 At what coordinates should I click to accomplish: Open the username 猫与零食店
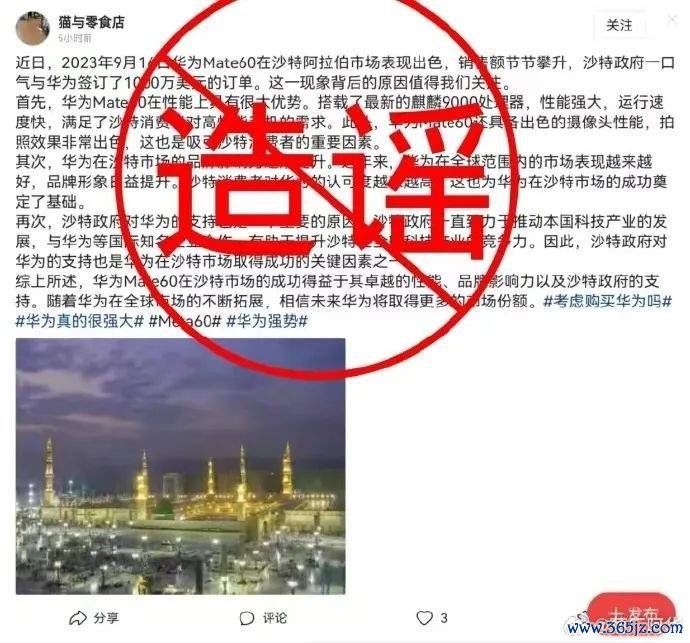(92, 22)
